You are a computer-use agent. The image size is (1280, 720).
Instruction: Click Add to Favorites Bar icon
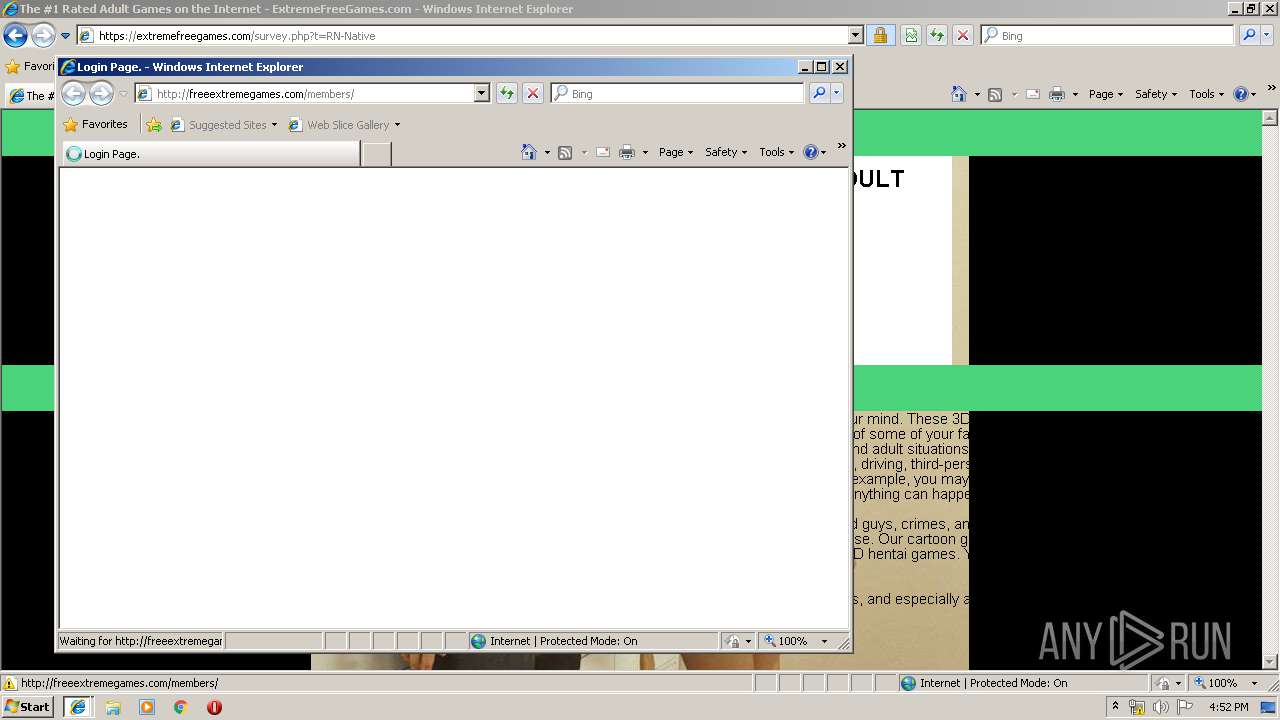pos(154,125)
